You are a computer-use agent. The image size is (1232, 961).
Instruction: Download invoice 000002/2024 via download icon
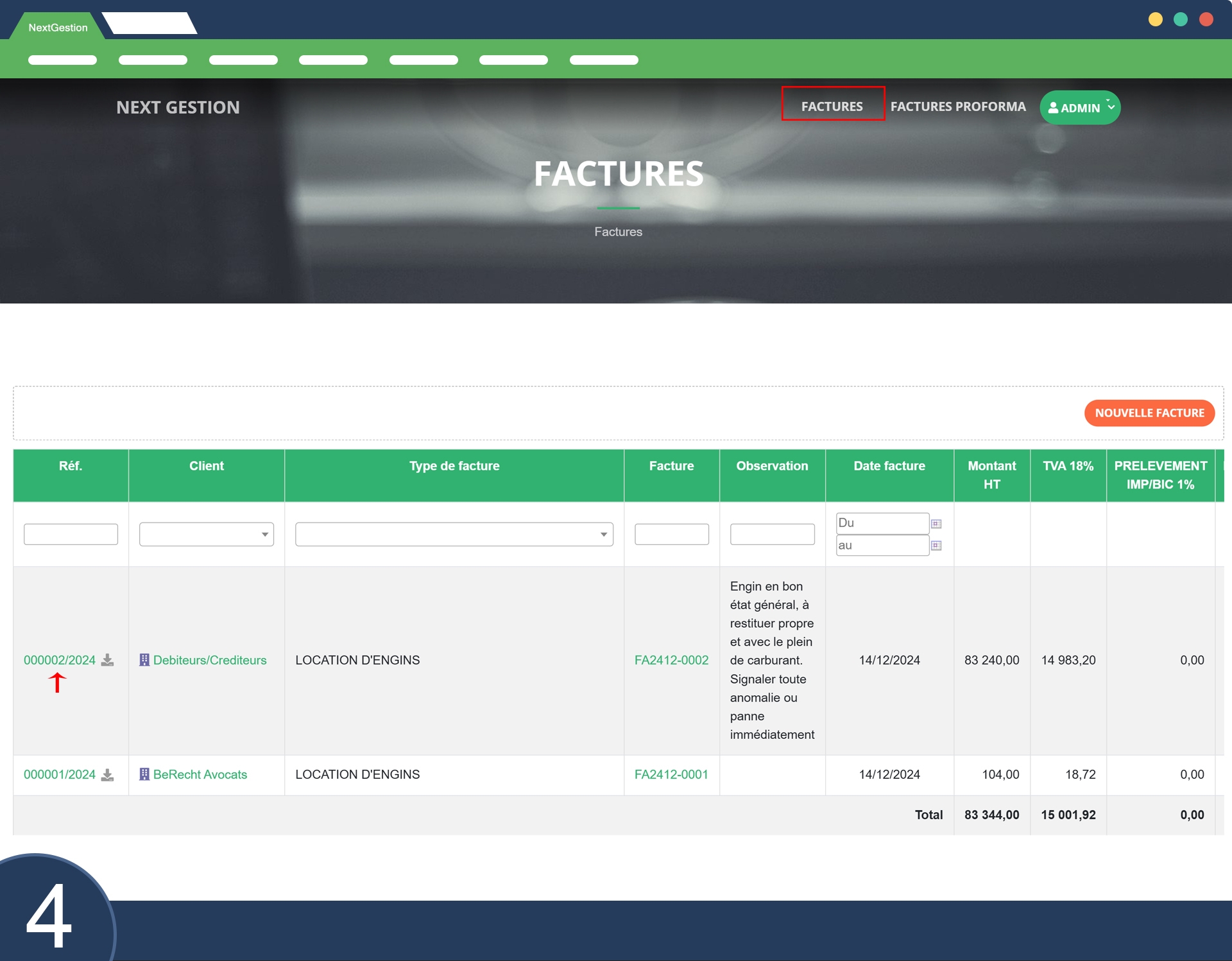[x=108, y=660]
